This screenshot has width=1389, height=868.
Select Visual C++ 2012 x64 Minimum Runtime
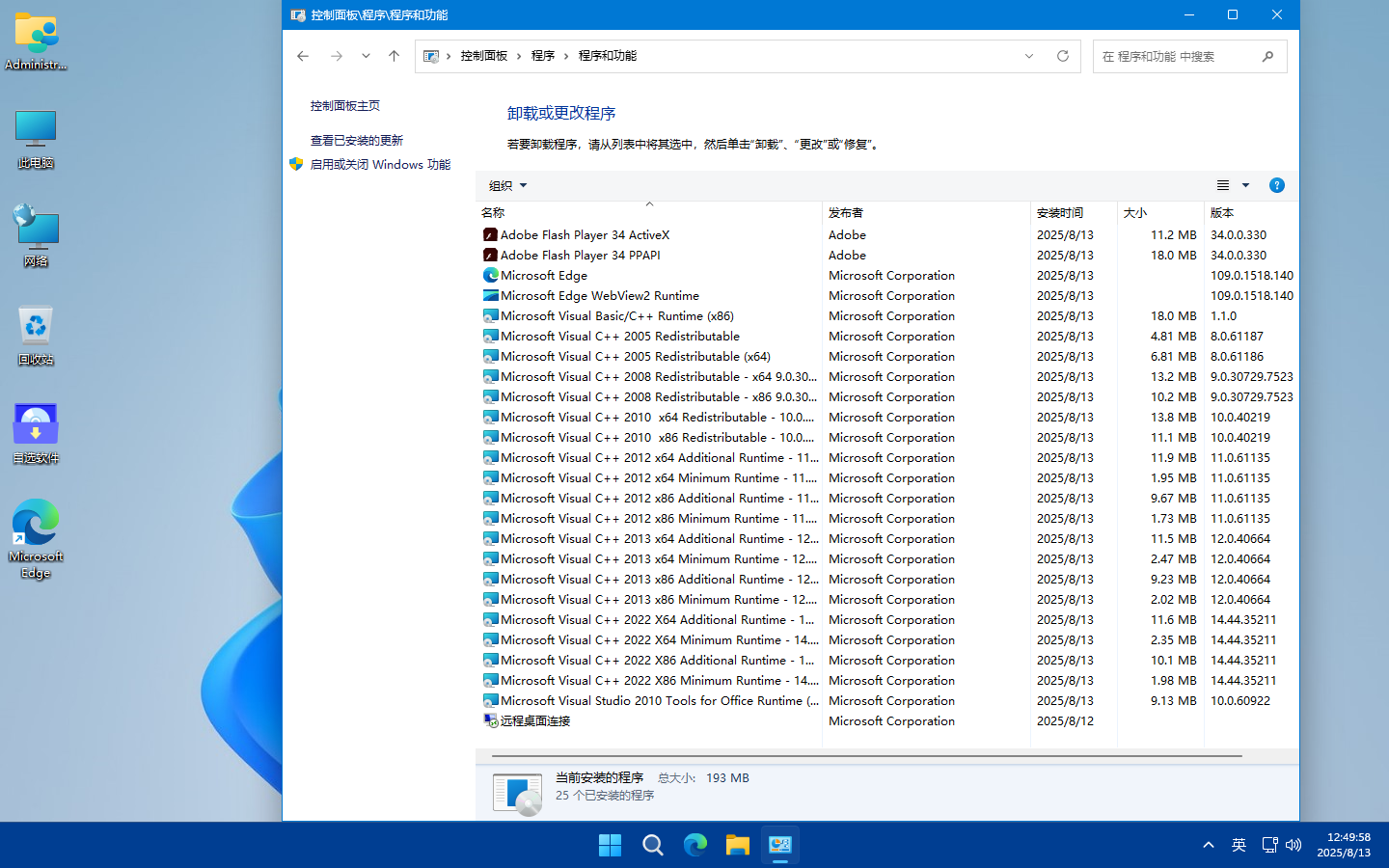[887, 478]
